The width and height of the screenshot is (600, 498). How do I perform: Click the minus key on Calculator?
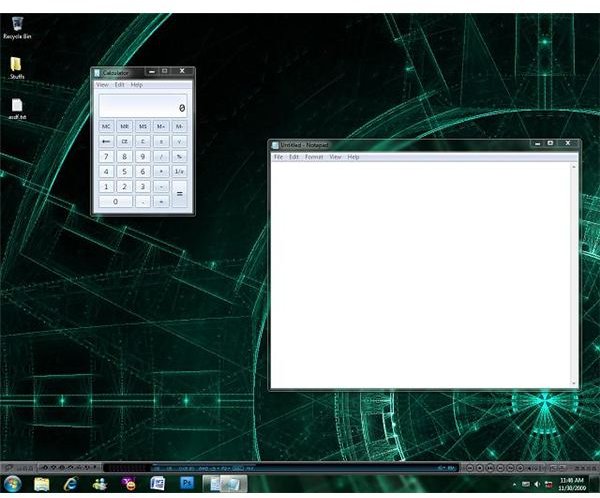click(161, 187)
